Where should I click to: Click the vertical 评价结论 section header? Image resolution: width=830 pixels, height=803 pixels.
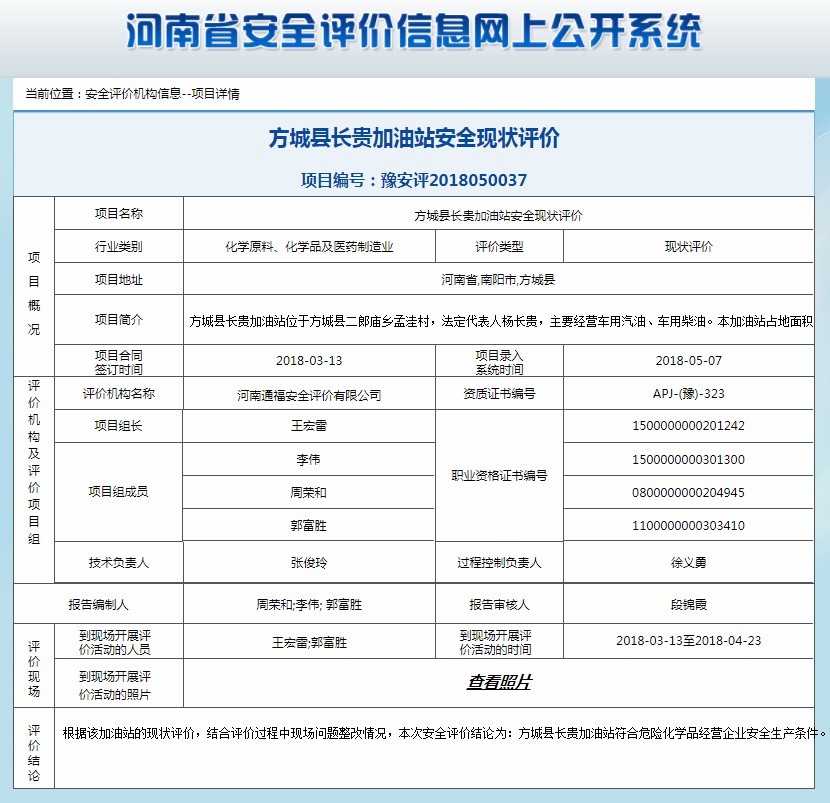pyautogui.click(x=34, y=754)
